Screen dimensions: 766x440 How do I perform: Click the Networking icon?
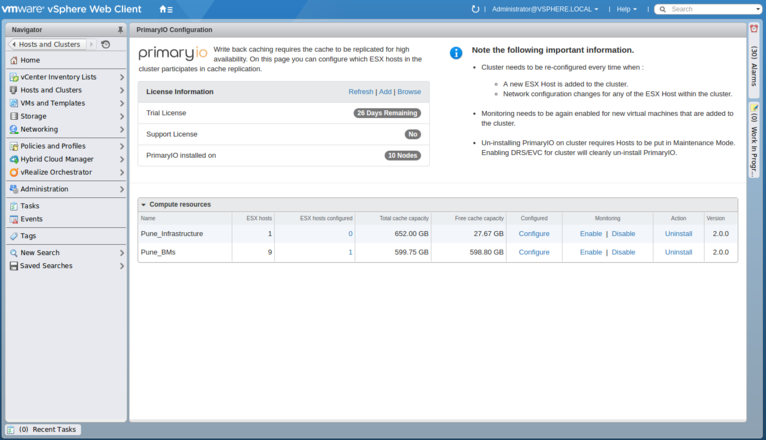pyautogui.click(x=14, y=129)
